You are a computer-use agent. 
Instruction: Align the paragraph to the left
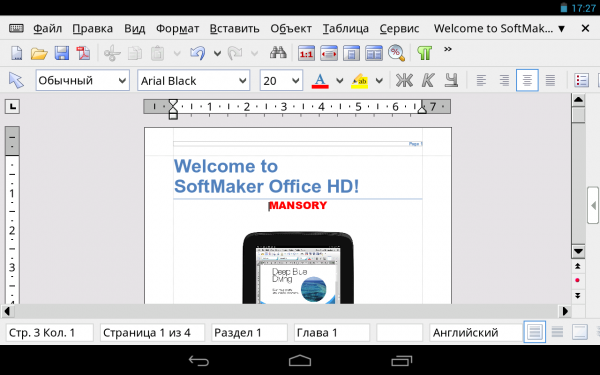point(481,80)
